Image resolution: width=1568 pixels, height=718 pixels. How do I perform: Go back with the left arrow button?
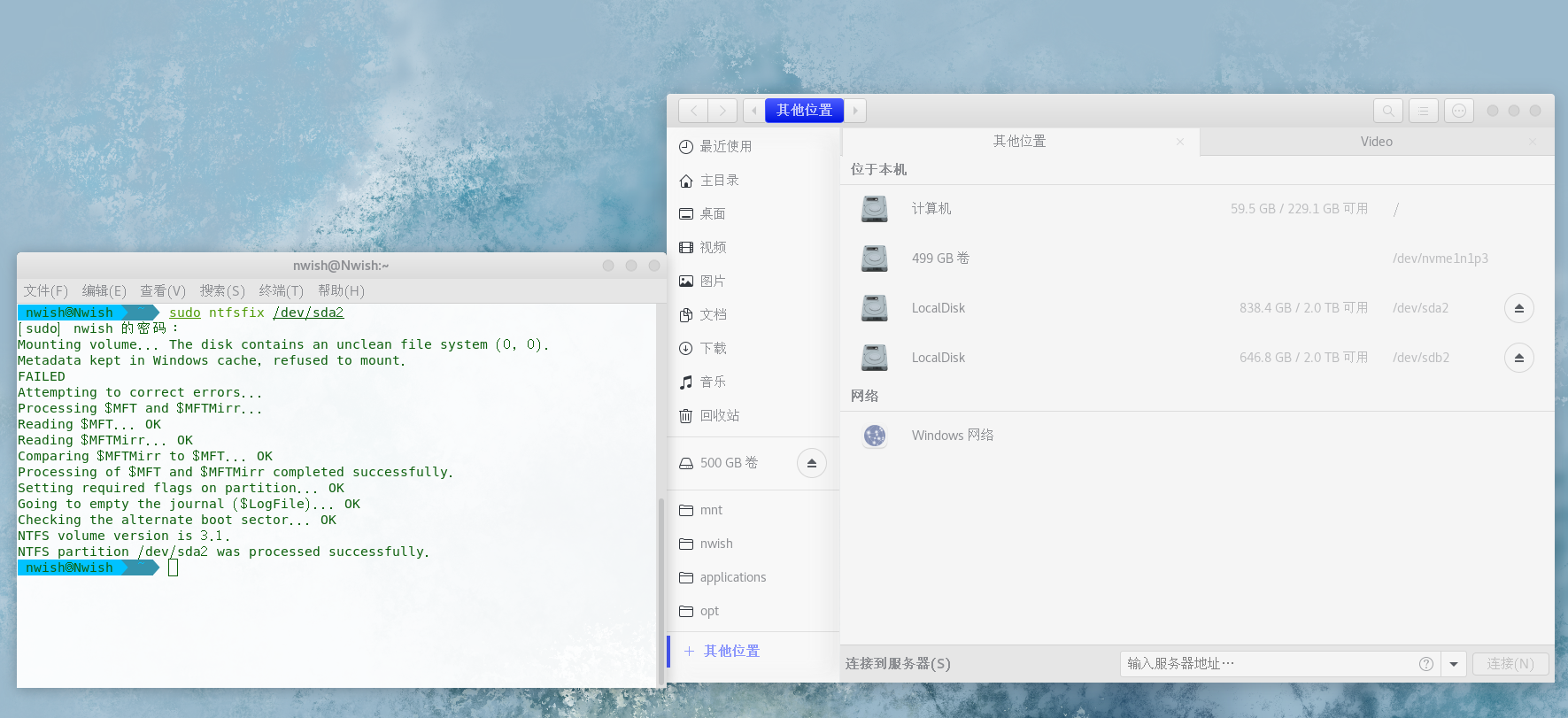pyautogui.click(x=693, y=111)
